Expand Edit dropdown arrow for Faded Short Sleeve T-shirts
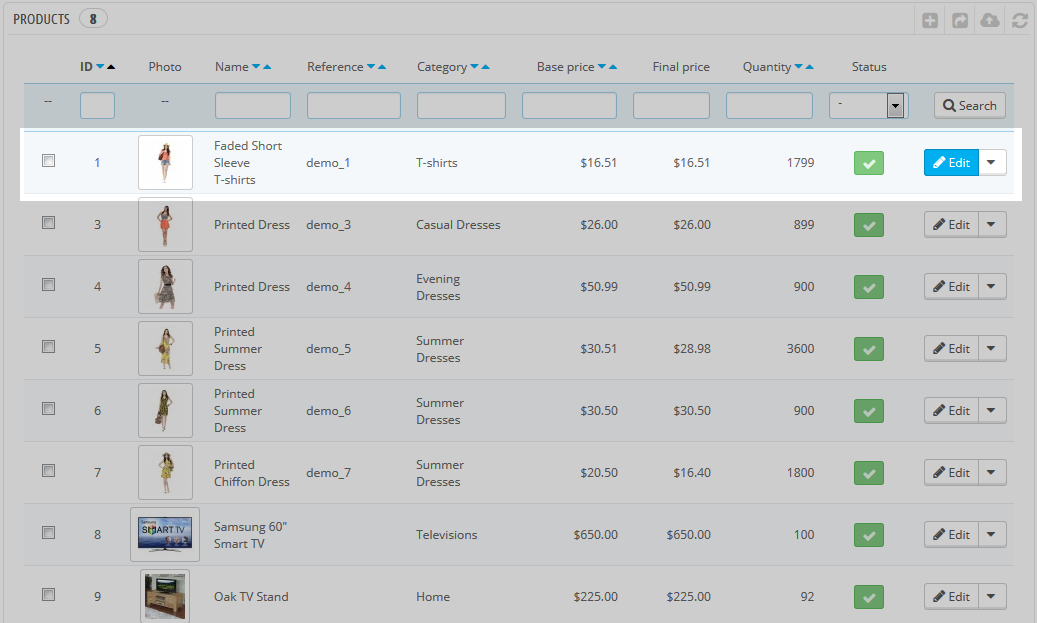Screen dimensions: 1037x623 (x=992, y=163)
